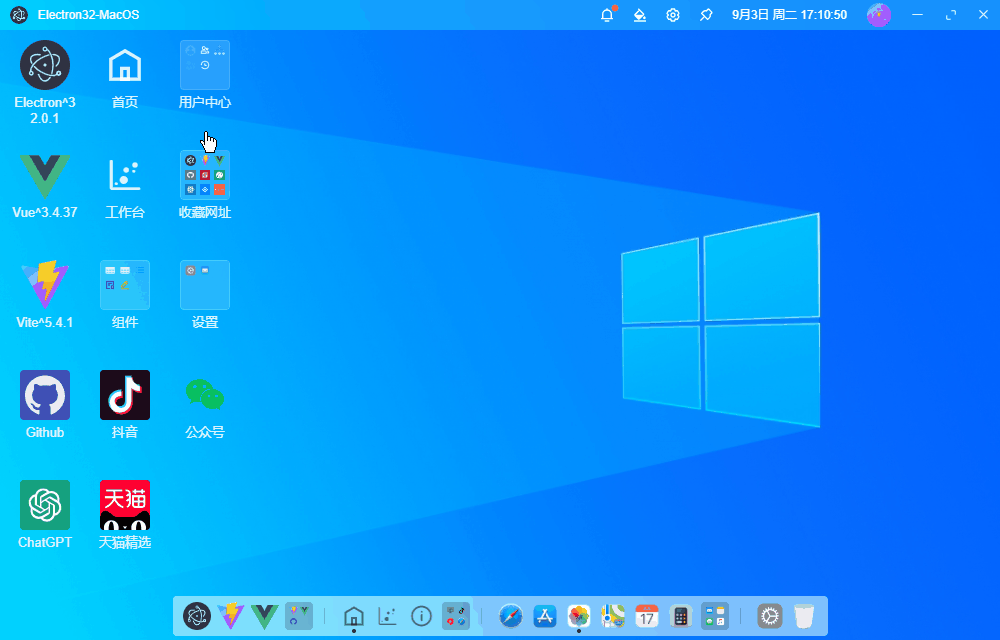Launch the 工作台 workbench desktop icon

point(125,175)
